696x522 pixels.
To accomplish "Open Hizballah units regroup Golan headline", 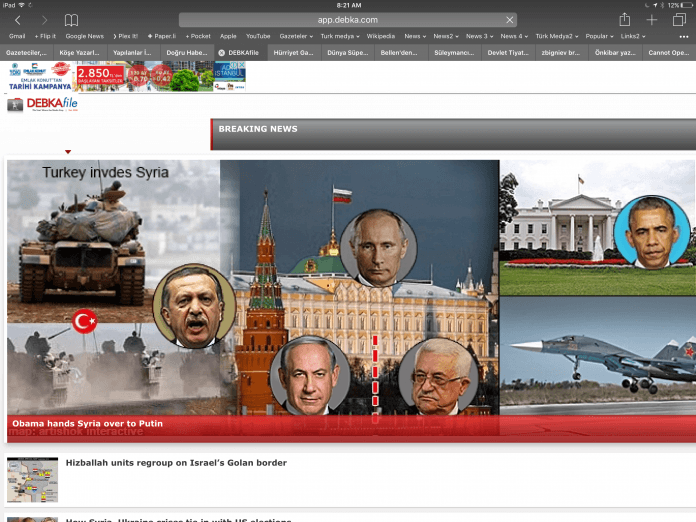I will 176,463.
